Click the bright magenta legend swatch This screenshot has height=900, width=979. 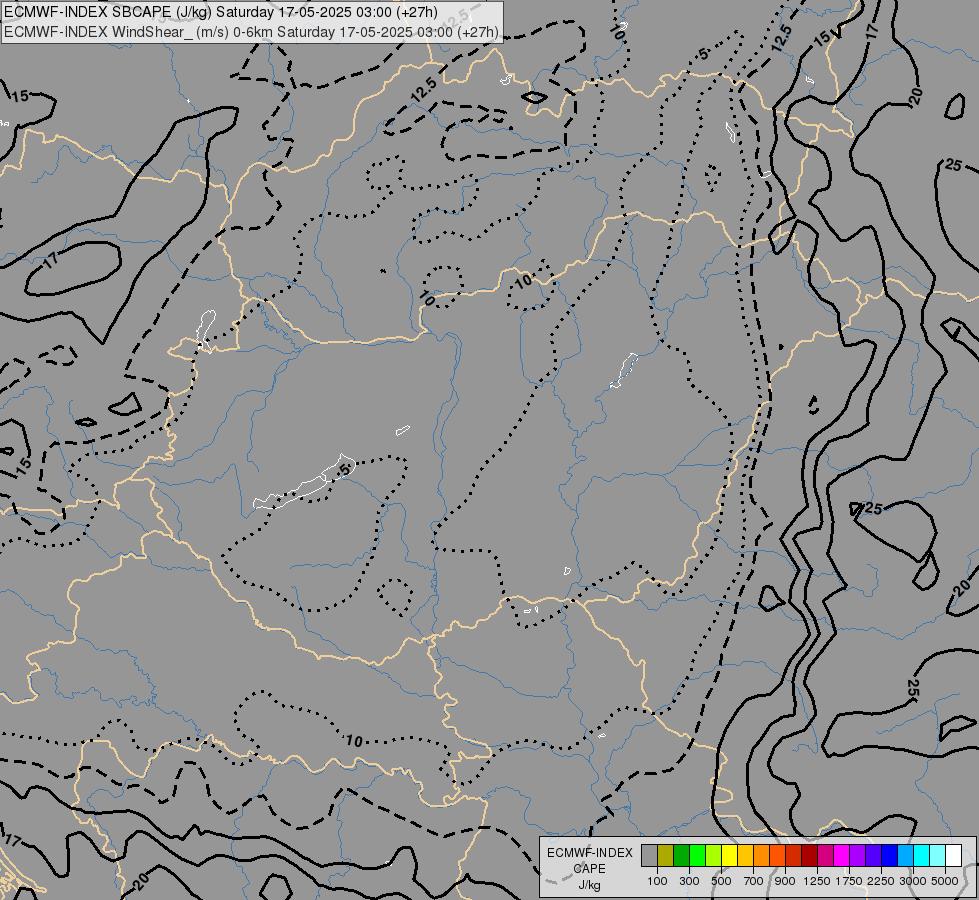click(841, 856)
